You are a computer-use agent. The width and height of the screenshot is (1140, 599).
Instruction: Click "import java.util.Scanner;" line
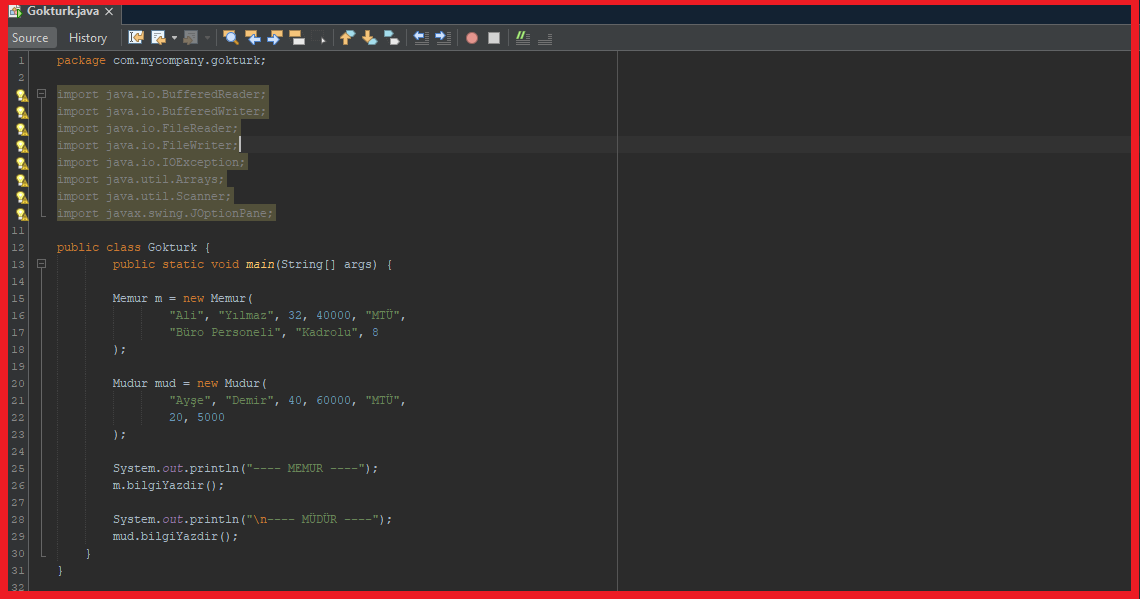tap(144, 196)
